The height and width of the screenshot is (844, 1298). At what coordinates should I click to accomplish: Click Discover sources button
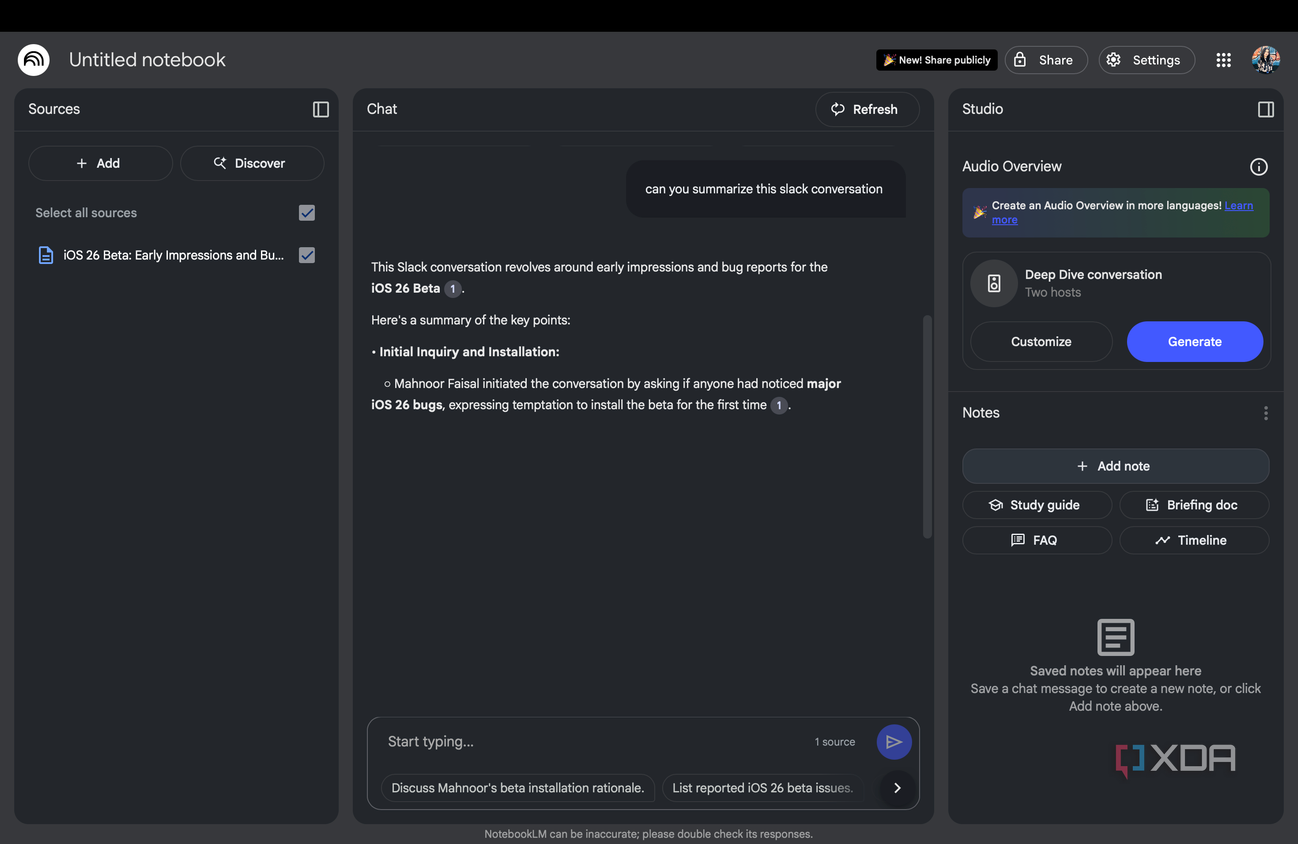(x=252, y=163)
